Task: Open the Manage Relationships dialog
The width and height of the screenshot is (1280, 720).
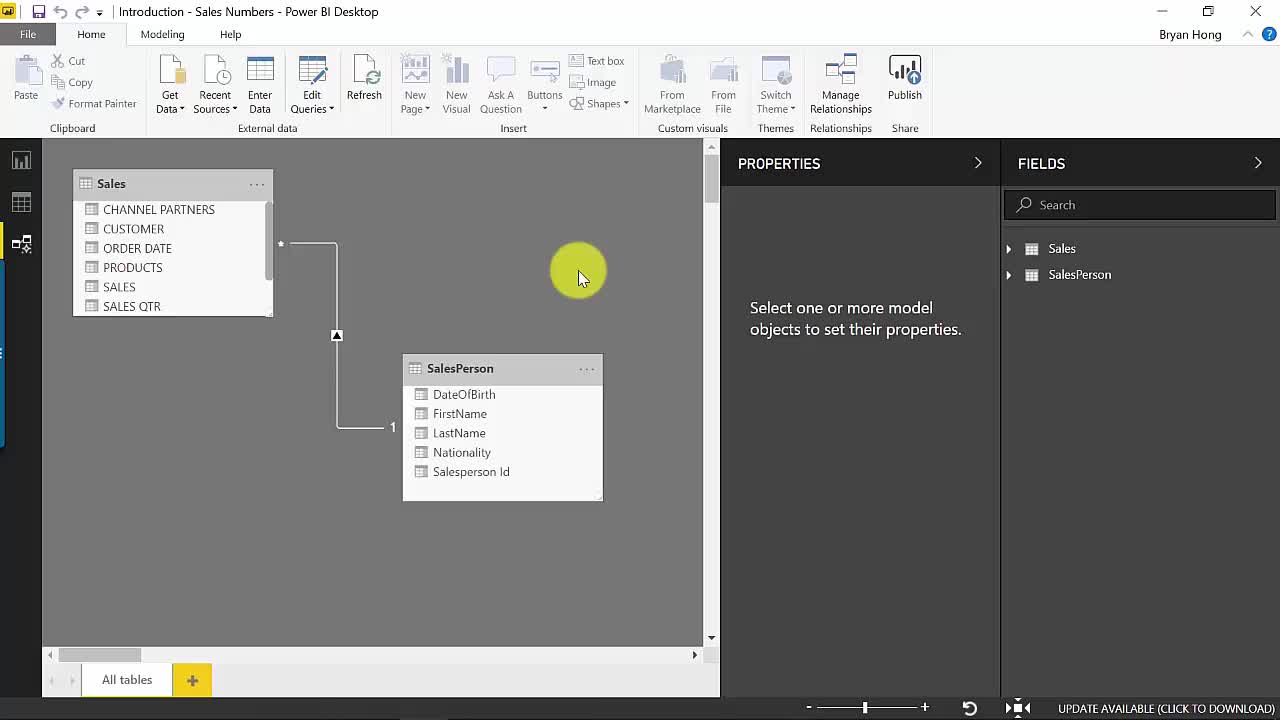Action: coord(840,85)
